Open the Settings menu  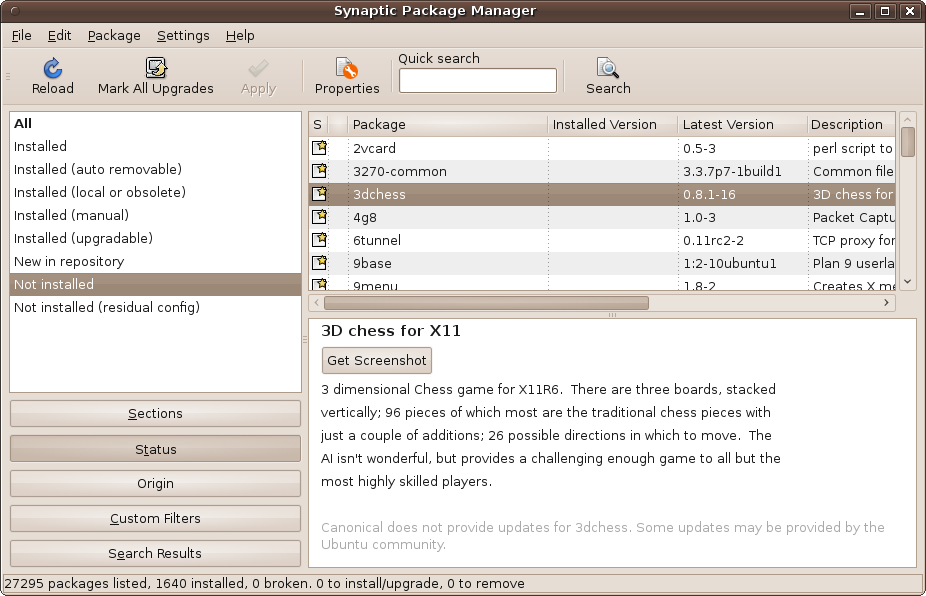183,35
